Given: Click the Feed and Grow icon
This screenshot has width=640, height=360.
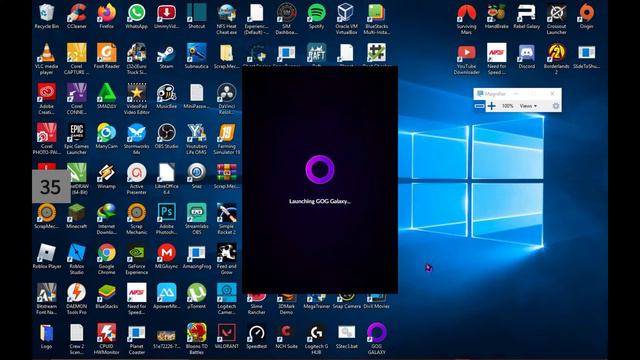Looking at the screenshot, I should (227, 259).
